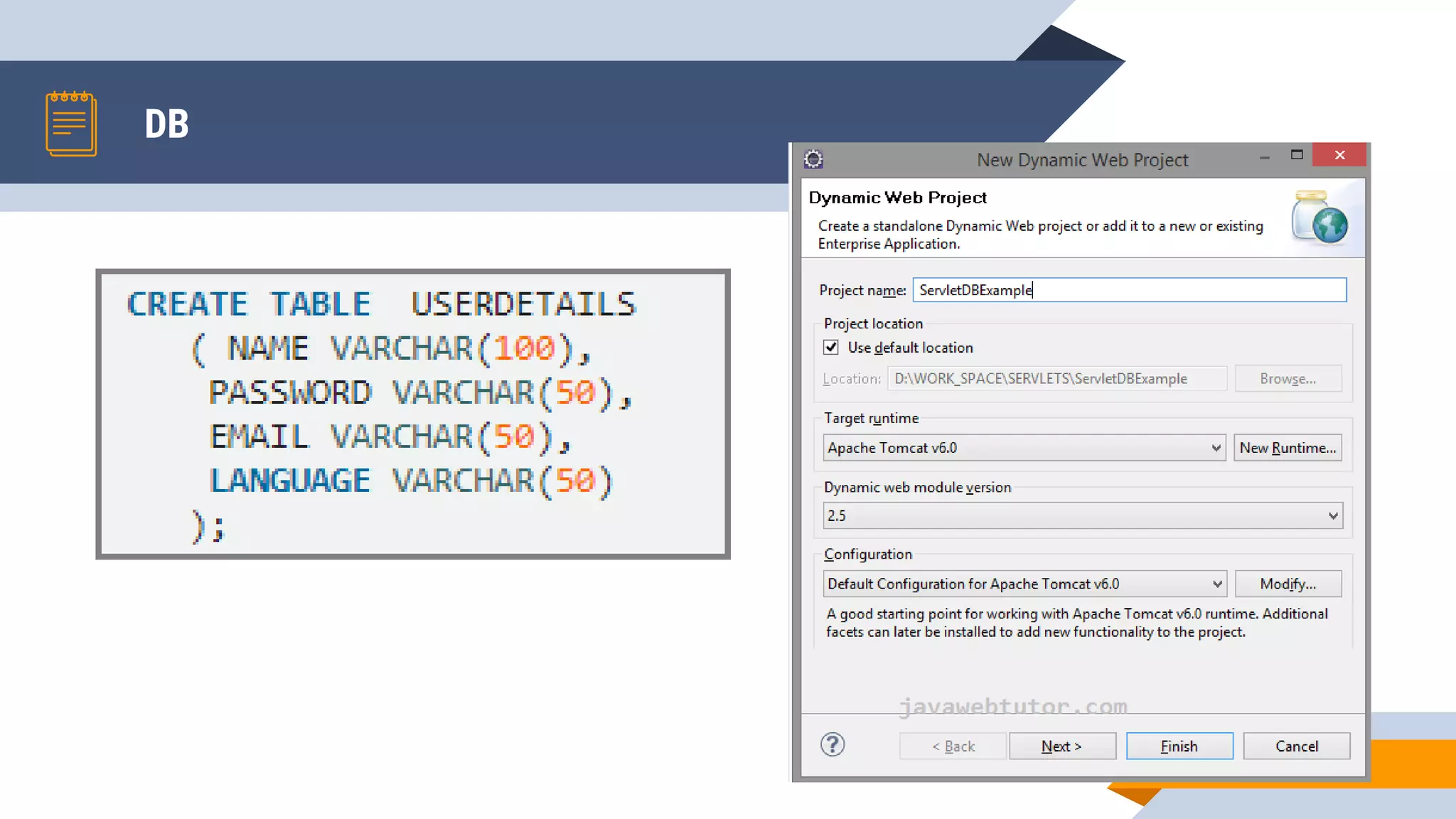Open the Default Configuration for Apache Tomcat dropdown
Viewport: 1456px width, 819px height.
pos(1216,584)
